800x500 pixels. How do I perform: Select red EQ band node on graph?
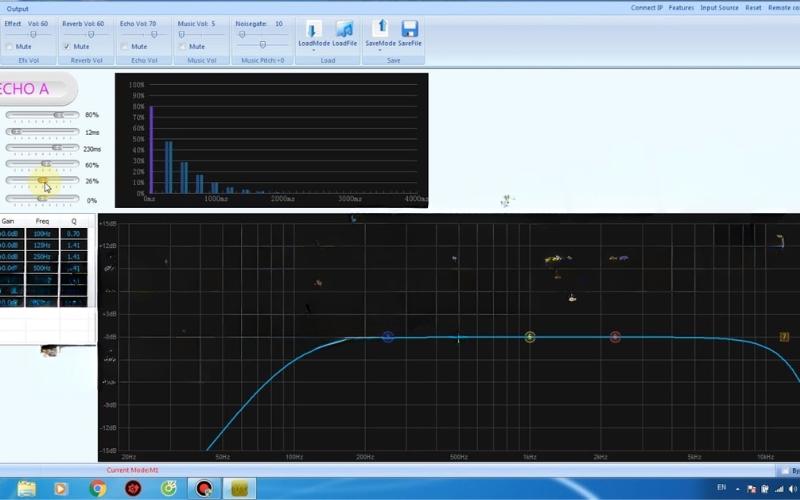click(x=615, y=337)
